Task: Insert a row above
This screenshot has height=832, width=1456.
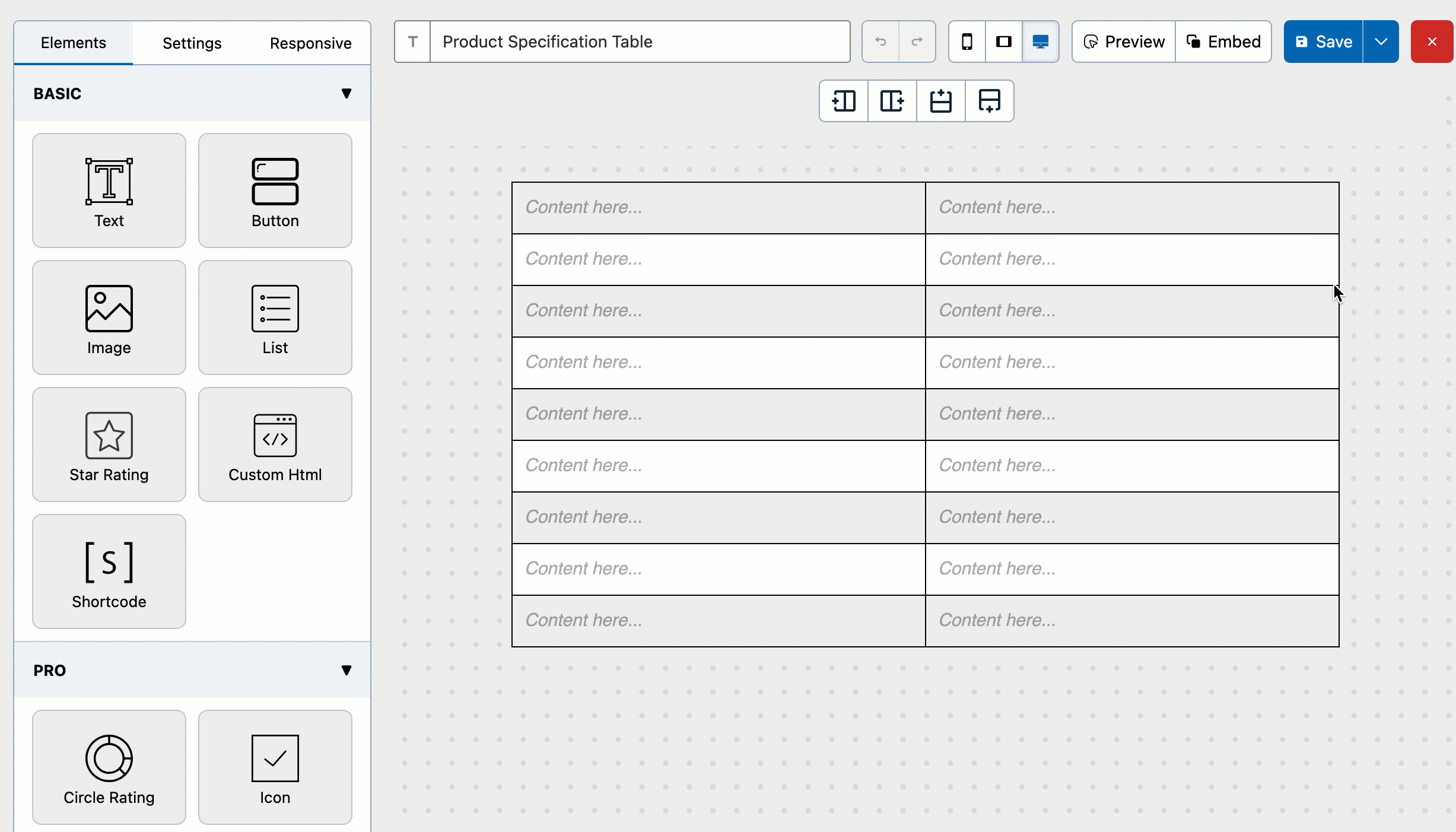Action: [x=940, y=101]
